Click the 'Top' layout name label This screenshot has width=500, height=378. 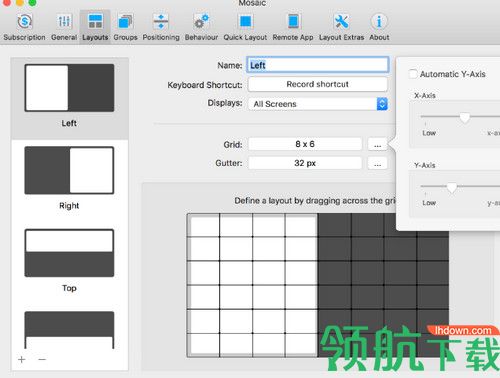point(69,288)
